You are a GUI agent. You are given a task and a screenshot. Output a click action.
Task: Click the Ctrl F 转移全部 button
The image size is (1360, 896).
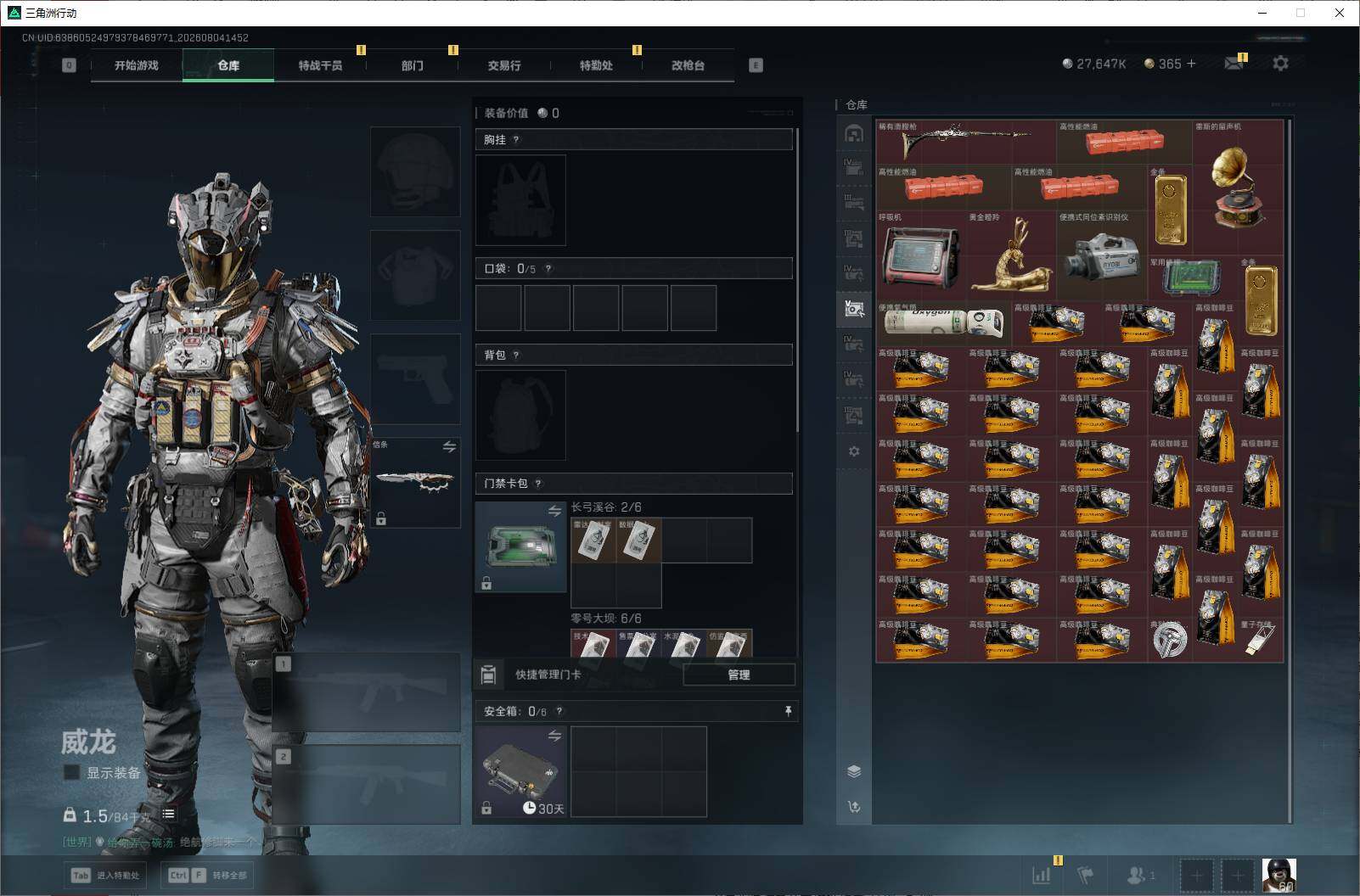208,876
